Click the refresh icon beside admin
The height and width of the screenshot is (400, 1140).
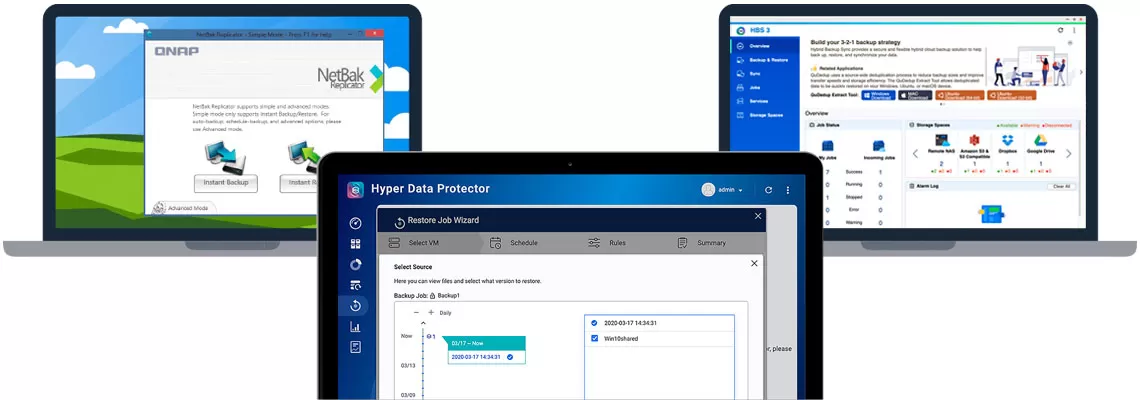click(768, 189)
